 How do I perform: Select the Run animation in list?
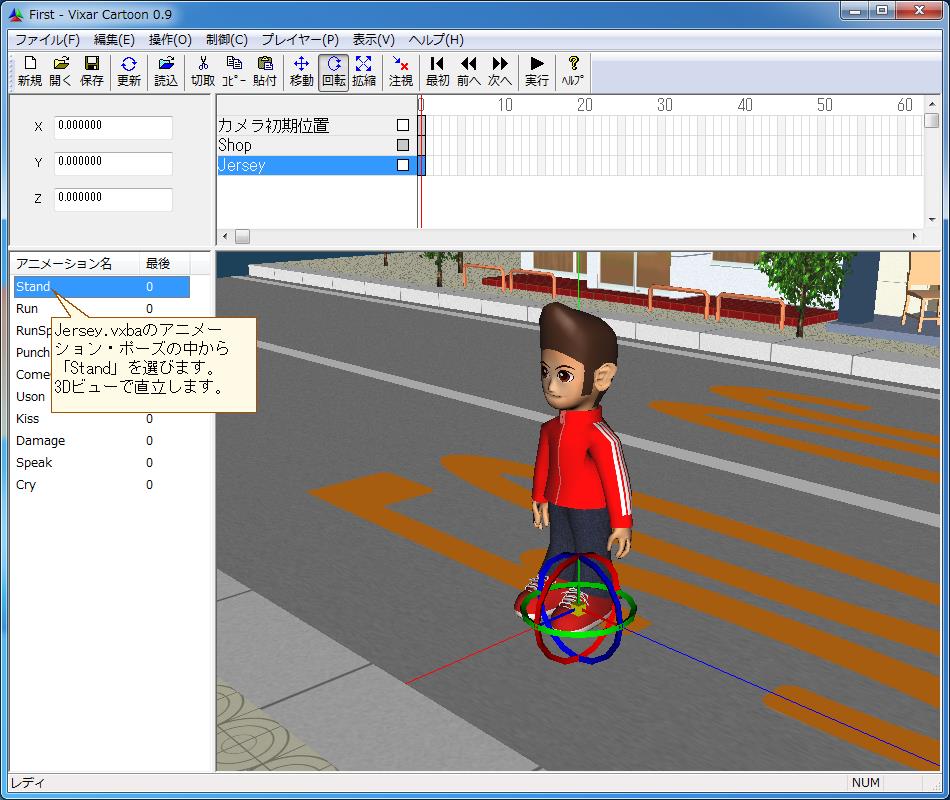point(27,309)
